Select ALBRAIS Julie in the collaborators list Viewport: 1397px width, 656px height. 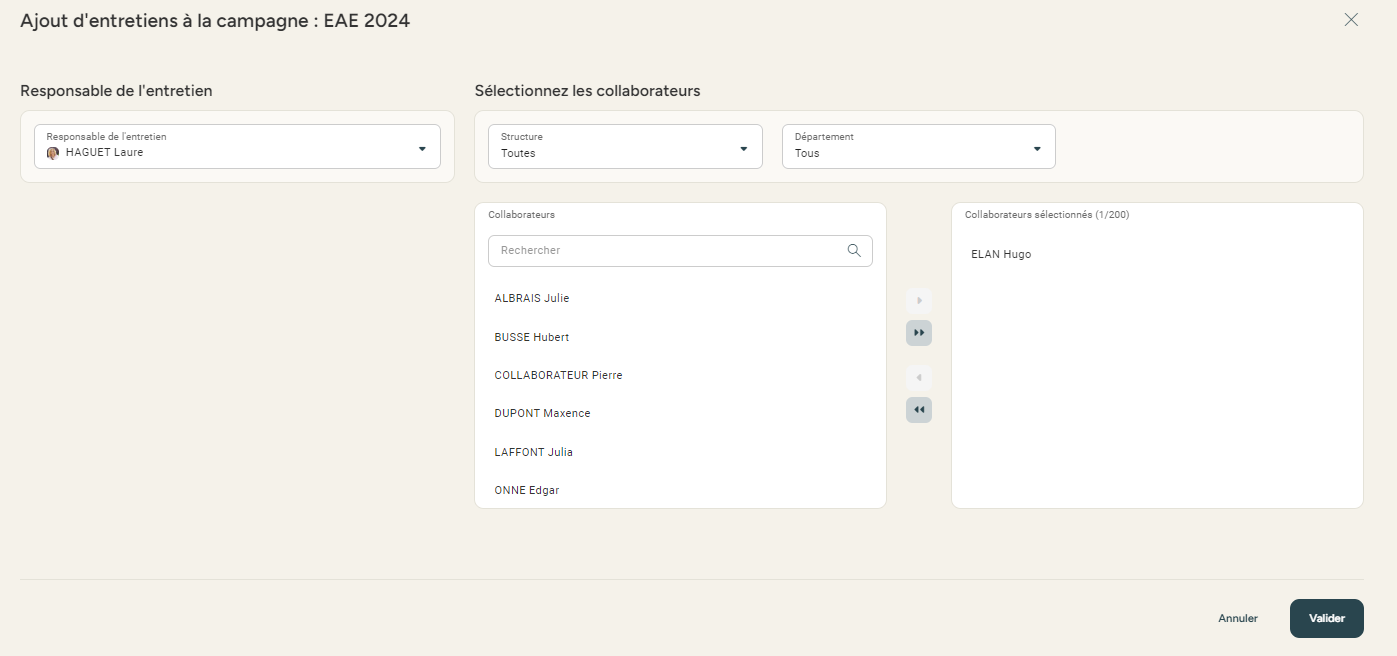(532, 298)
